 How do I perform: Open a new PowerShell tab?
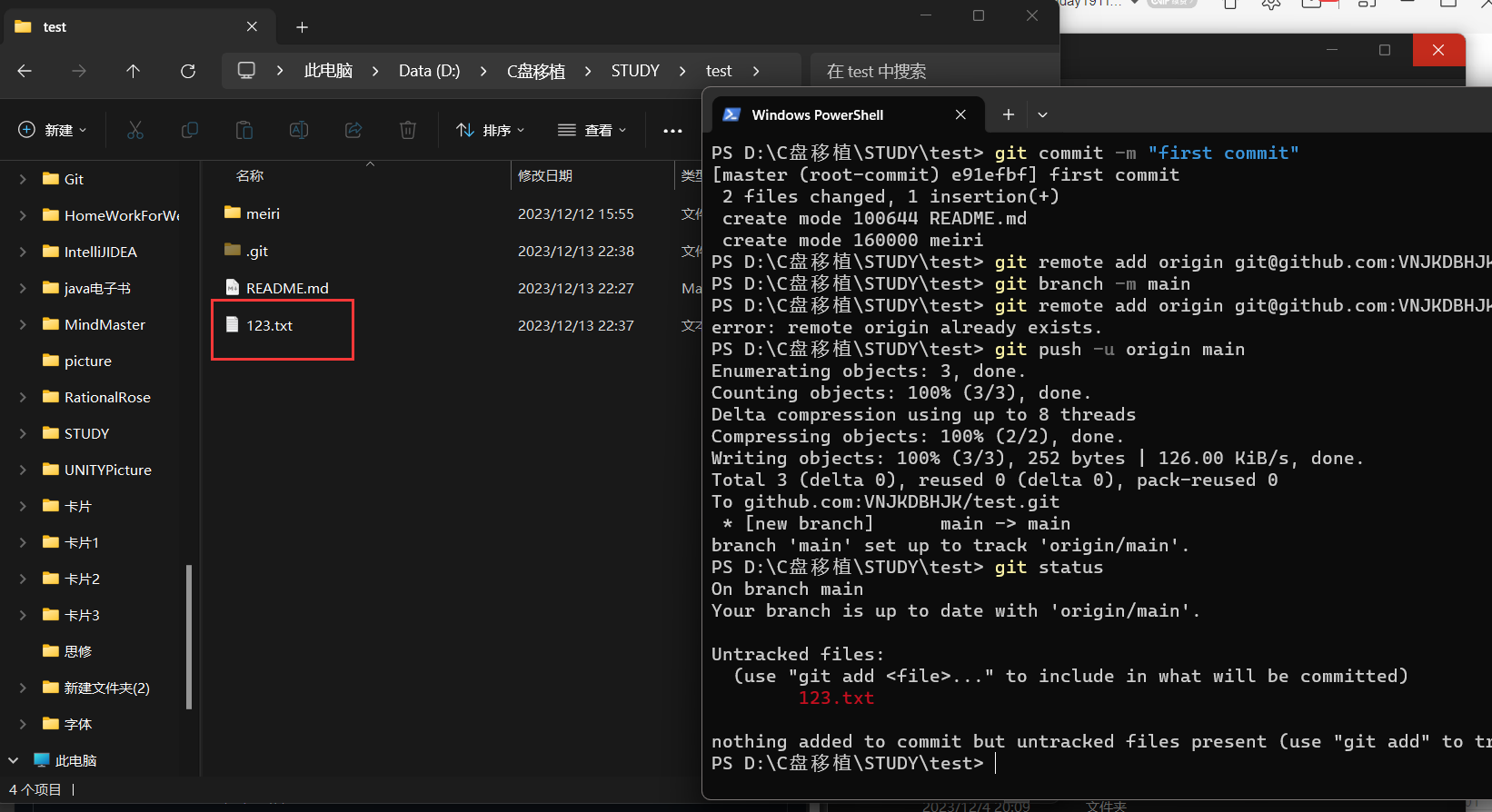[x=1009, y=114]
